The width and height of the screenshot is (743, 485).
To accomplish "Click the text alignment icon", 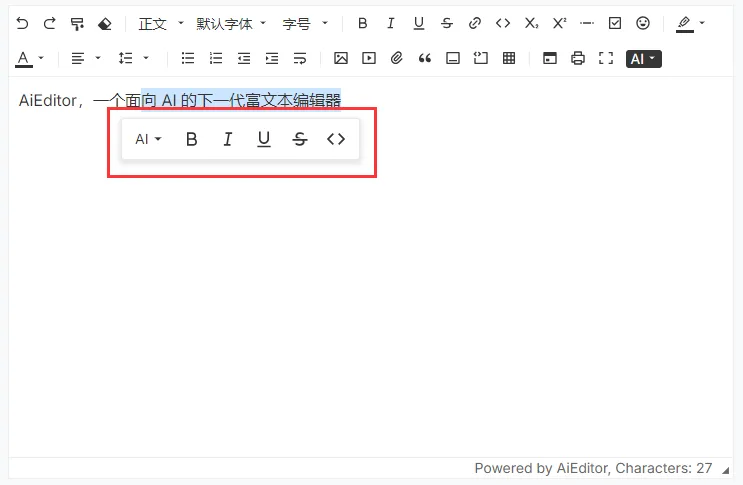I will click(78, 58).
